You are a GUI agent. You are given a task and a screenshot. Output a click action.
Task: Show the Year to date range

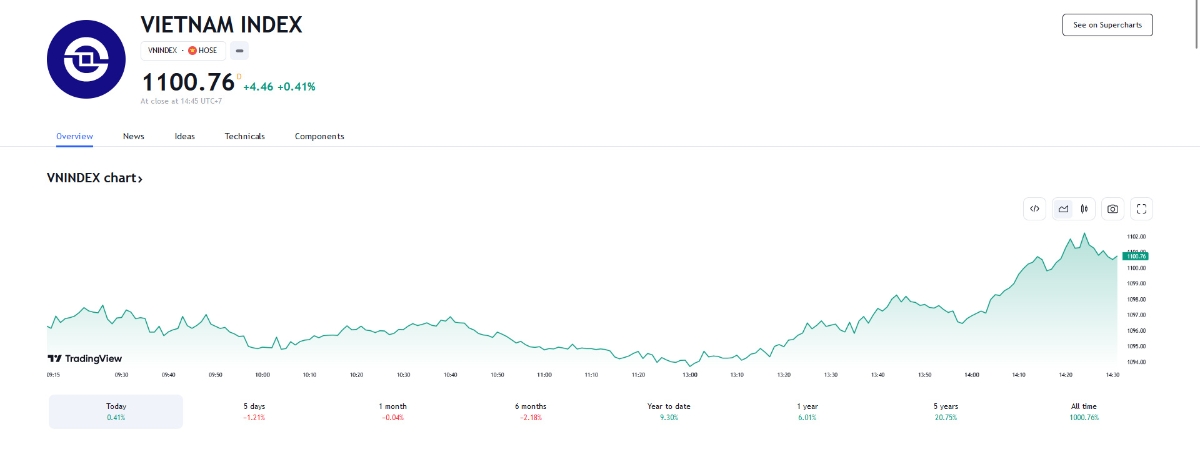[669, 411]
